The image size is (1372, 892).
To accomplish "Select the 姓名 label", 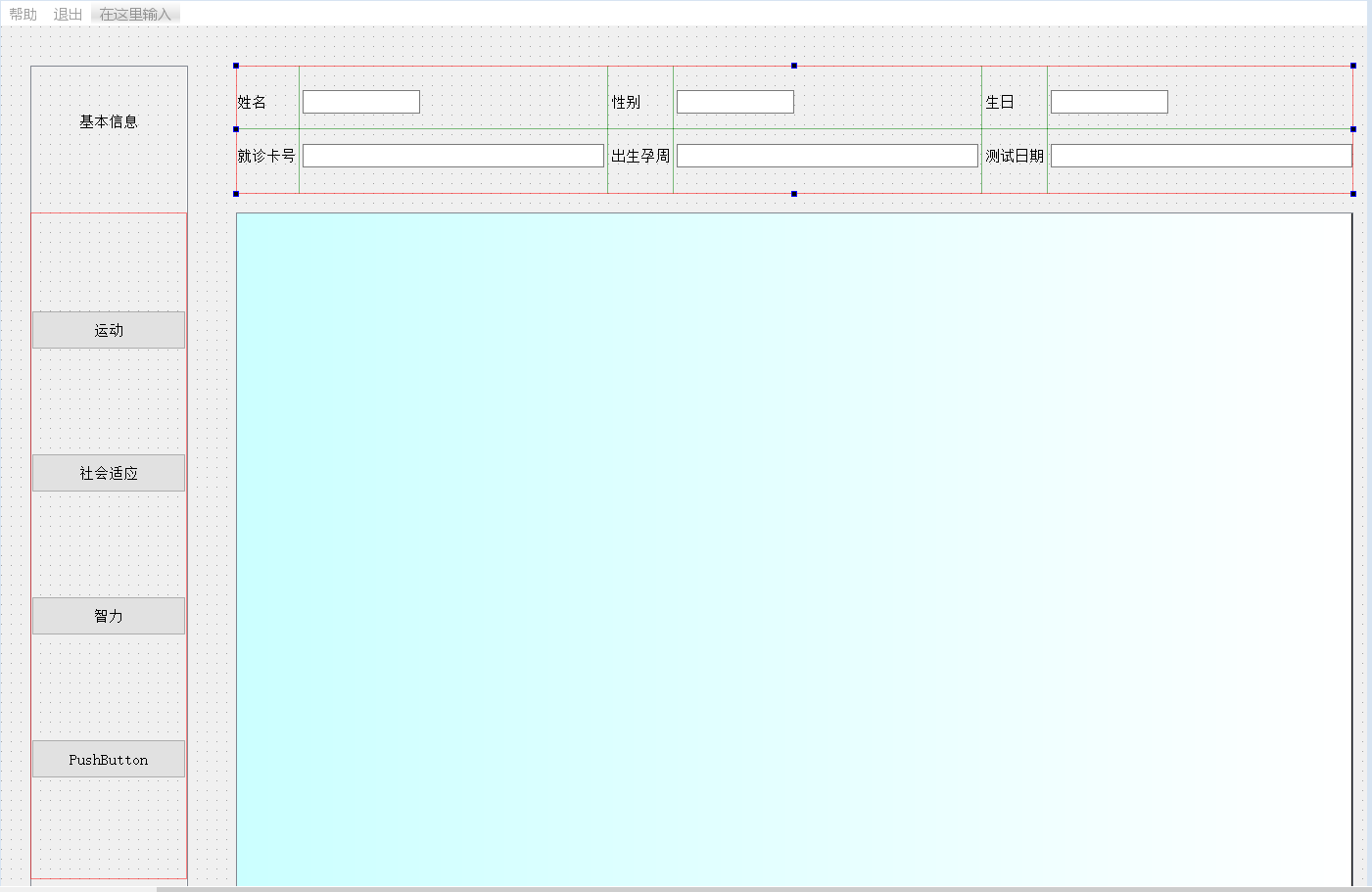I will click(252, 102).
